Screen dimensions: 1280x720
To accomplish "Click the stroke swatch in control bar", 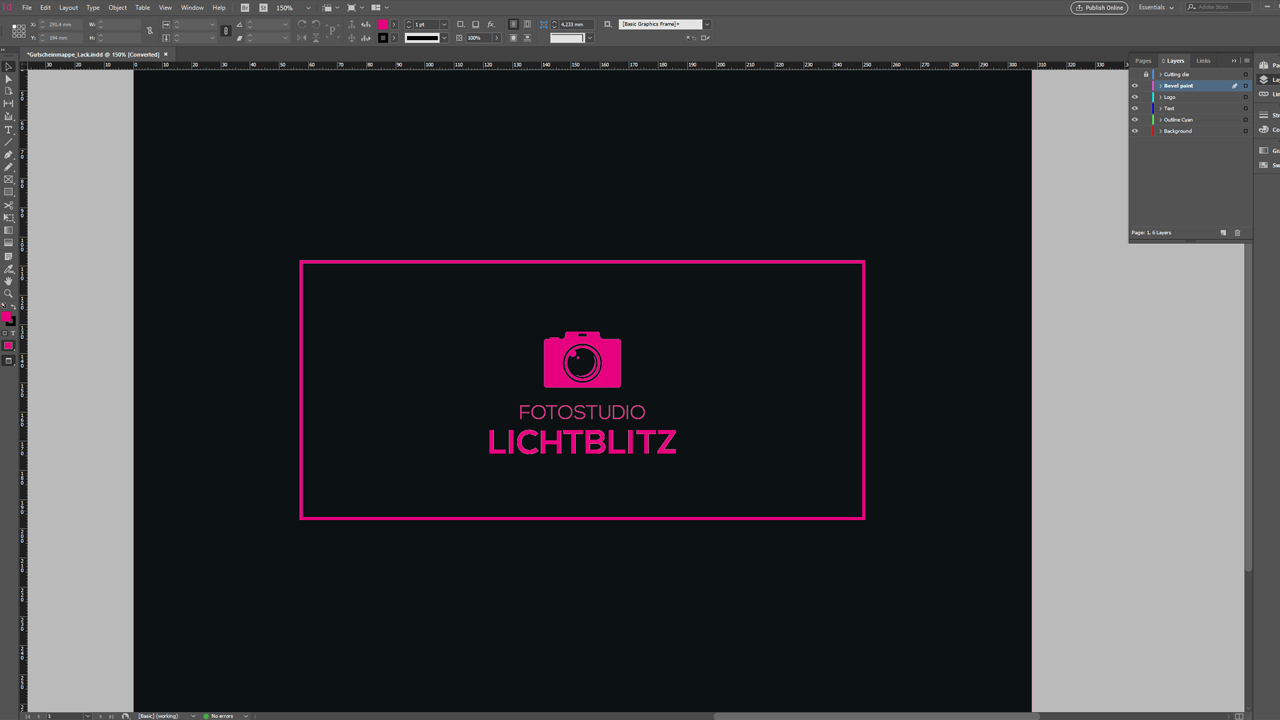I will pos(383,38).
